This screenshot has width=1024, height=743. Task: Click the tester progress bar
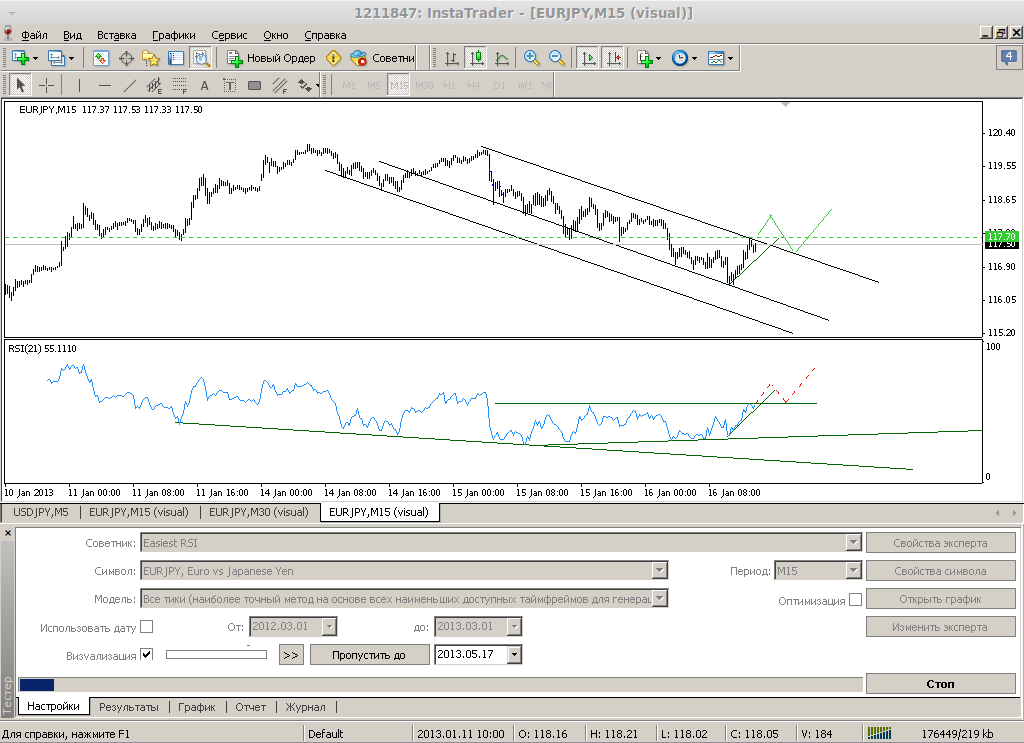440,684
